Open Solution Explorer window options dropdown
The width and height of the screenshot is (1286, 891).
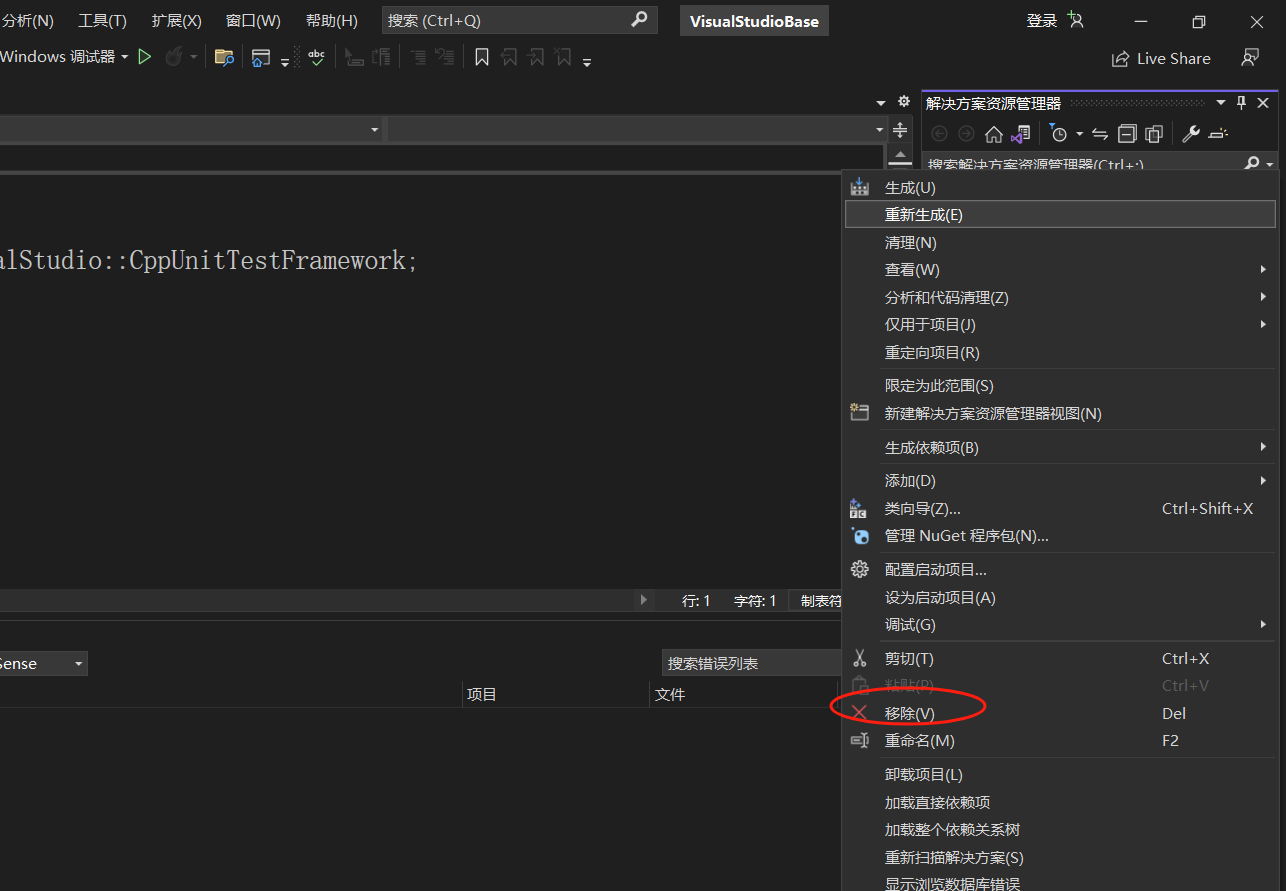click(1221, 103)
